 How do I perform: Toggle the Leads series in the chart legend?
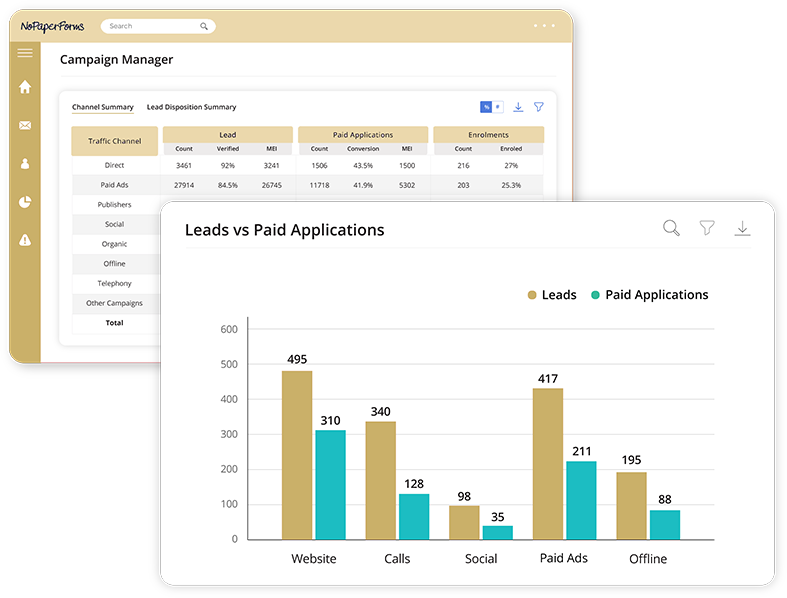[x=552, y=295]
